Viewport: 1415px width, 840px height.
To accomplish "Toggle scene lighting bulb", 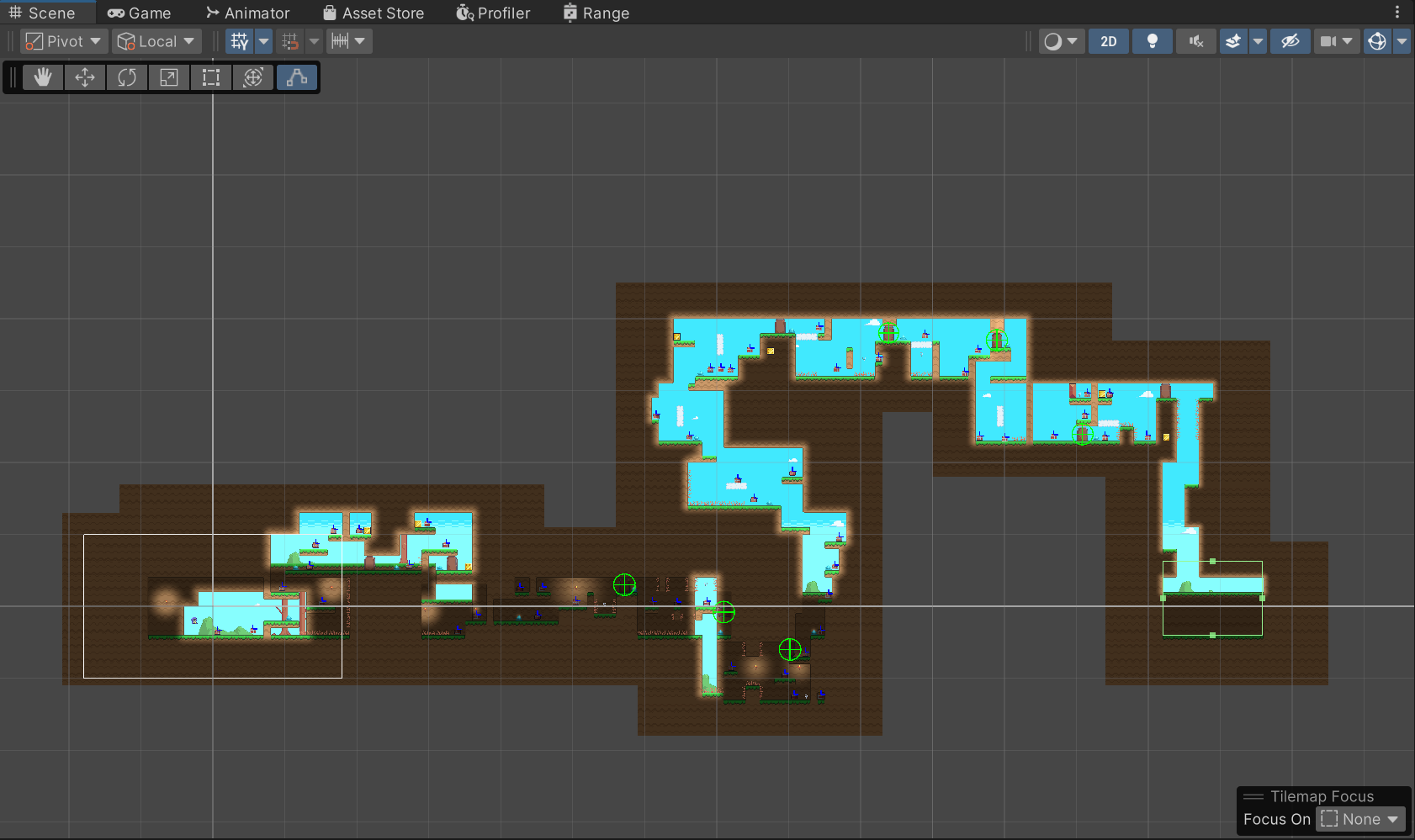I will coord(1152,41).
